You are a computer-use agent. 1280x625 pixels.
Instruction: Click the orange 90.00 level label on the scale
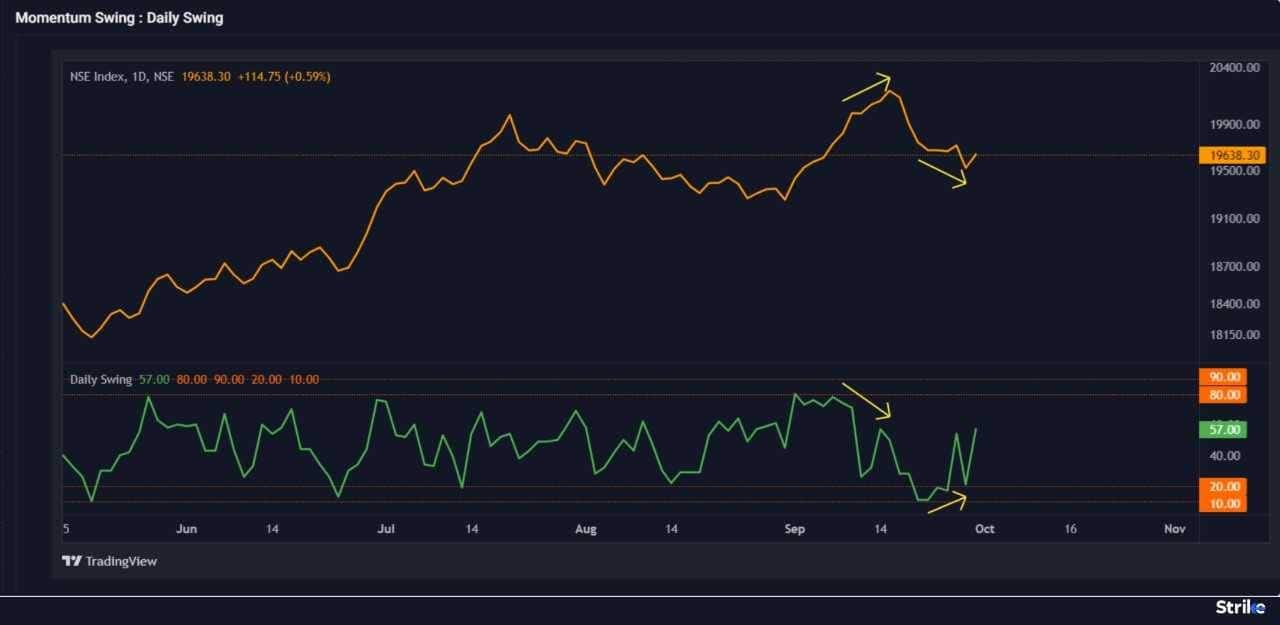tap(1221, 376)
